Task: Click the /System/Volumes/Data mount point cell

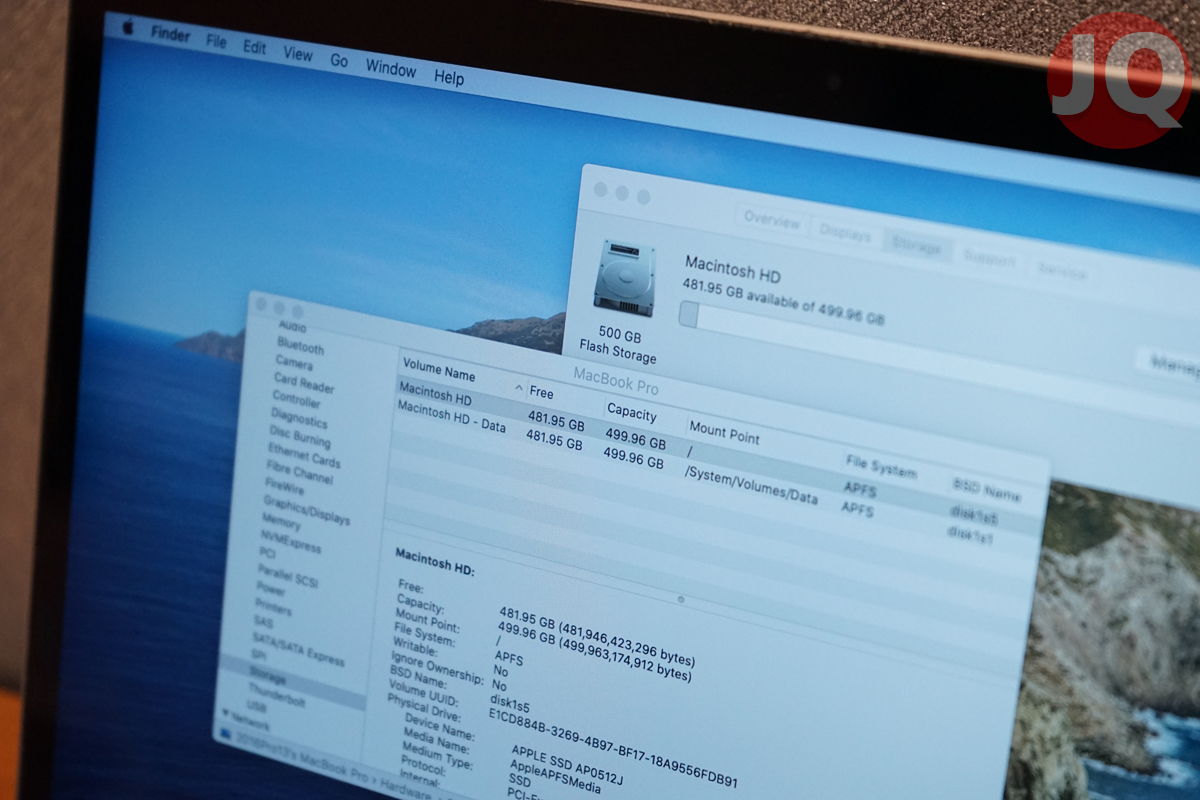Action: (750, 486)
